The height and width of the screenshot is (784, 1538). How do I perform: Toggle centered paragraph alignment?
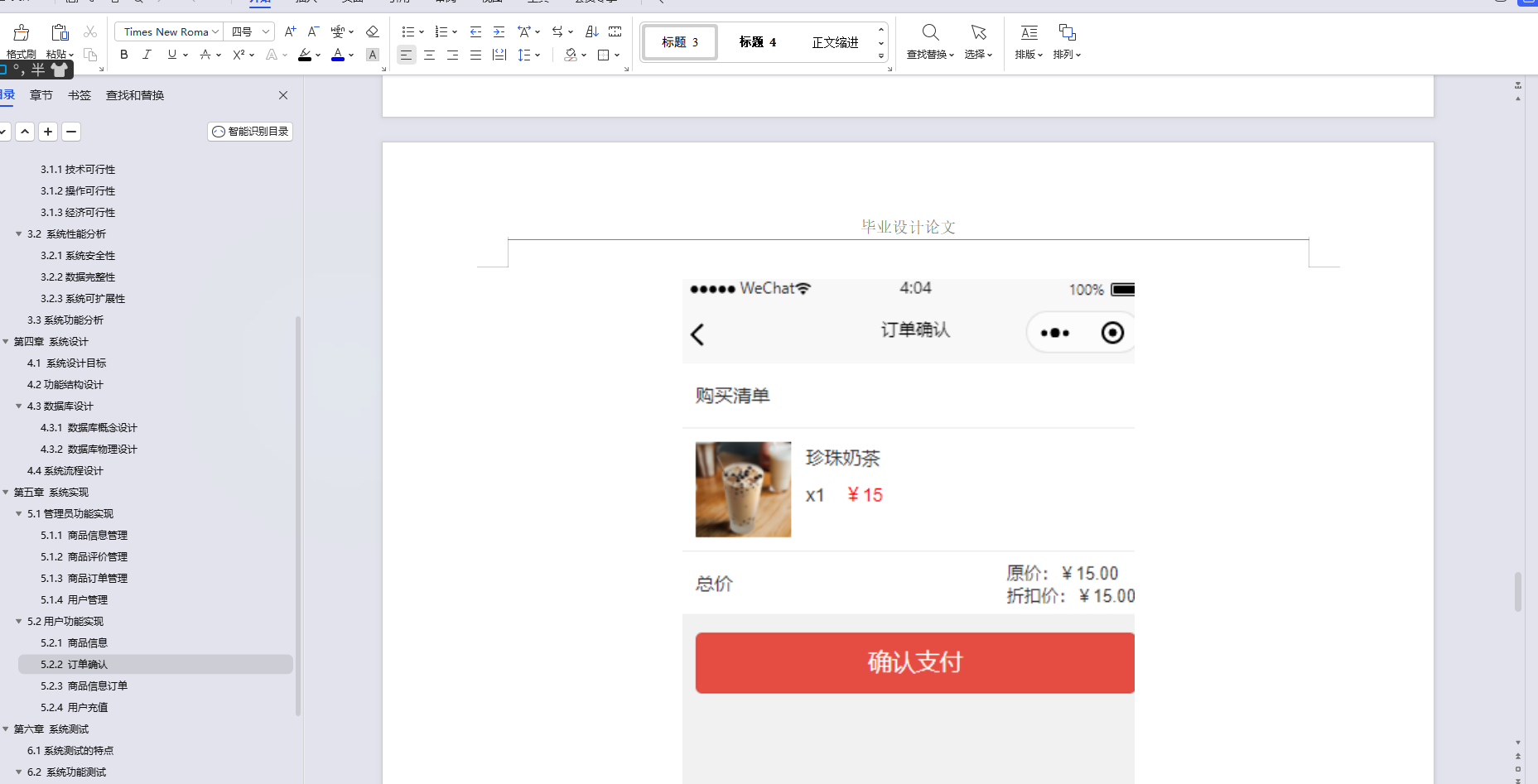[429, 55]
